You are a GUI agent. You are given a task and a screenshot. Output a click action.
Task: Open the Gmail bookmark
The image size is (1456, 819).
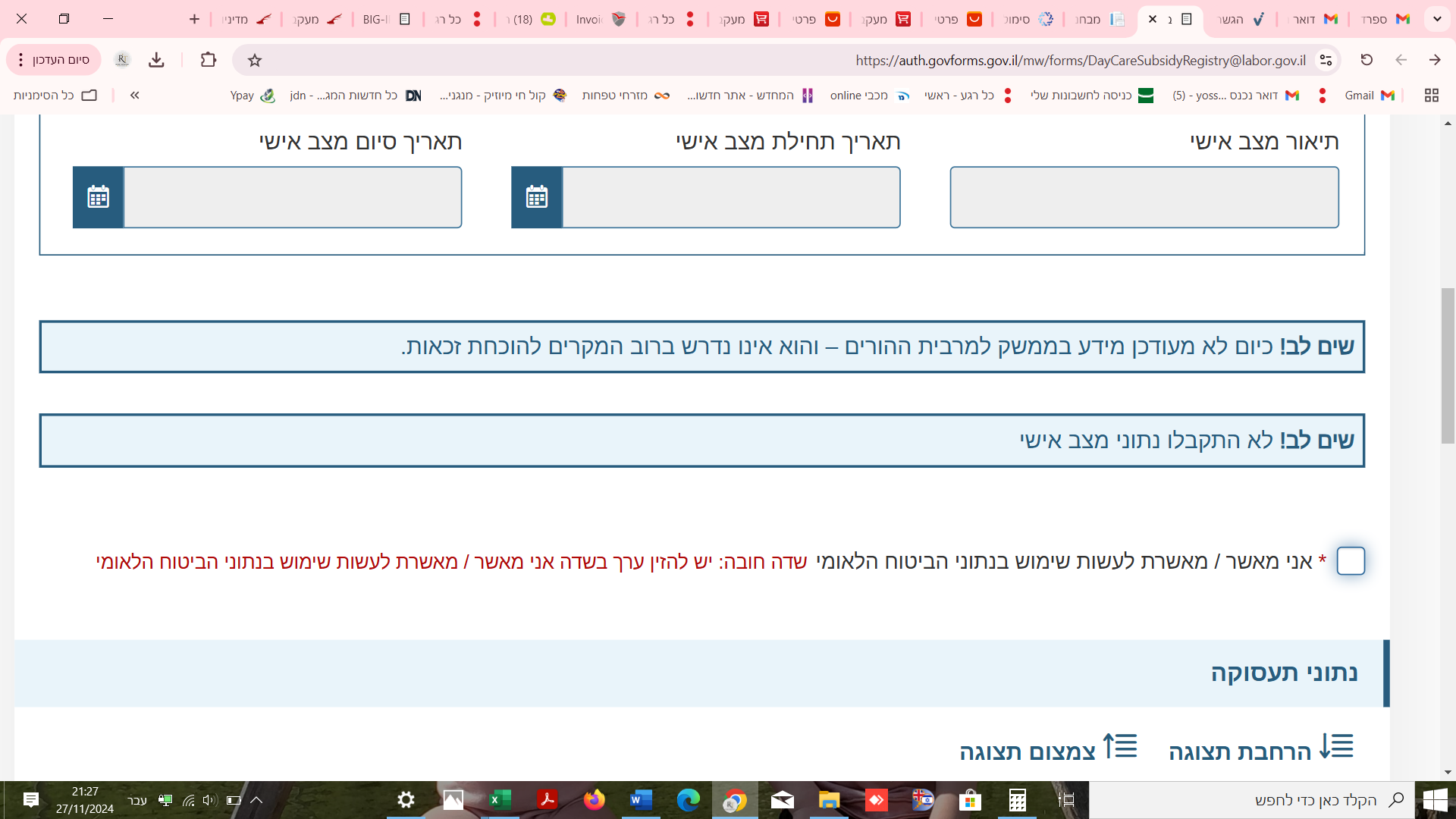(1369, 95)
